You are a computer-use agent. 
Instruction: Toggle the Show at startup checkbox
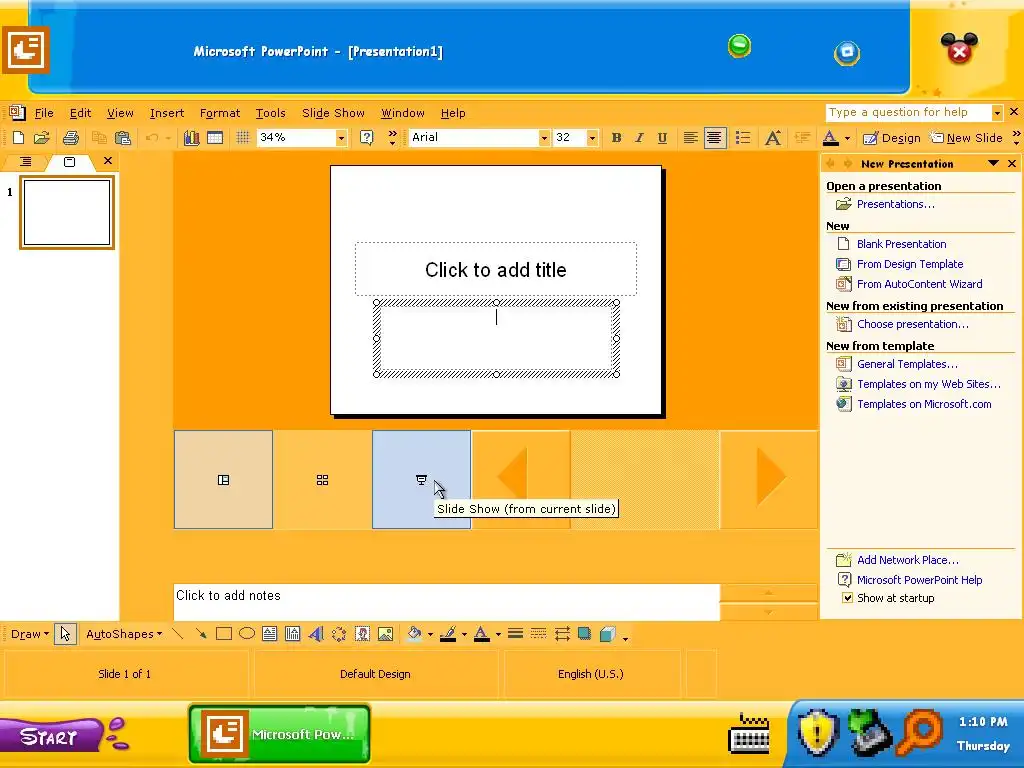pos(847,598)
